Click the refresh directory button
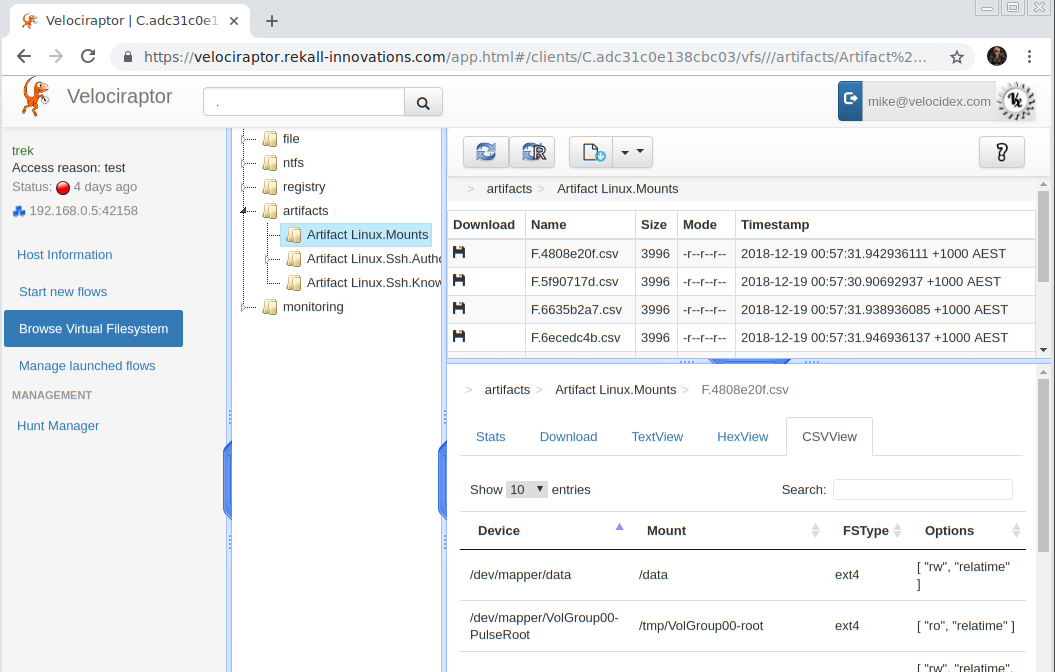1055x672 pixels. [x=486, y=152]
